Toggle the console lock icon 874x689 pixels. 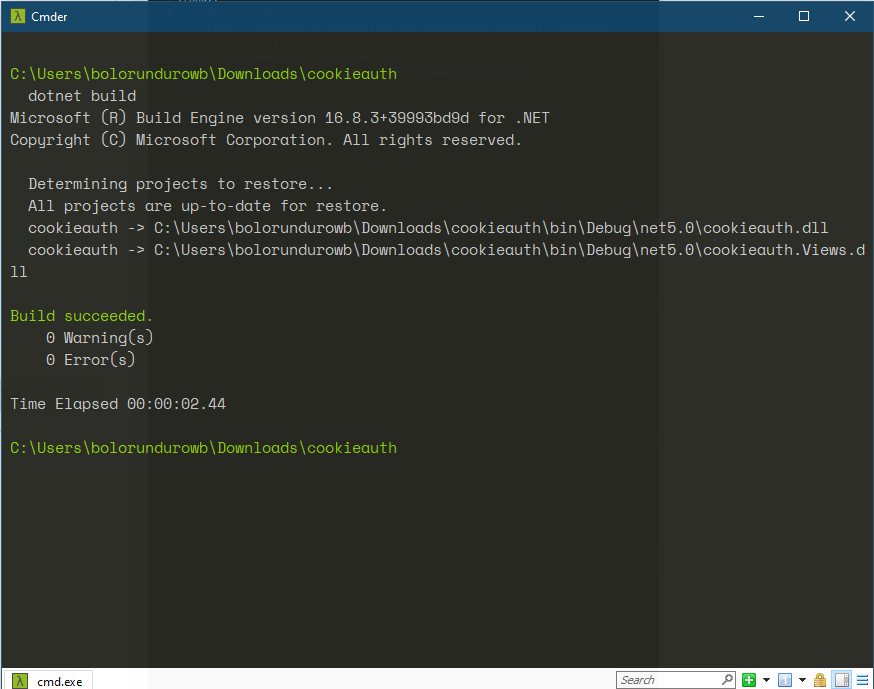pos(819,680)
